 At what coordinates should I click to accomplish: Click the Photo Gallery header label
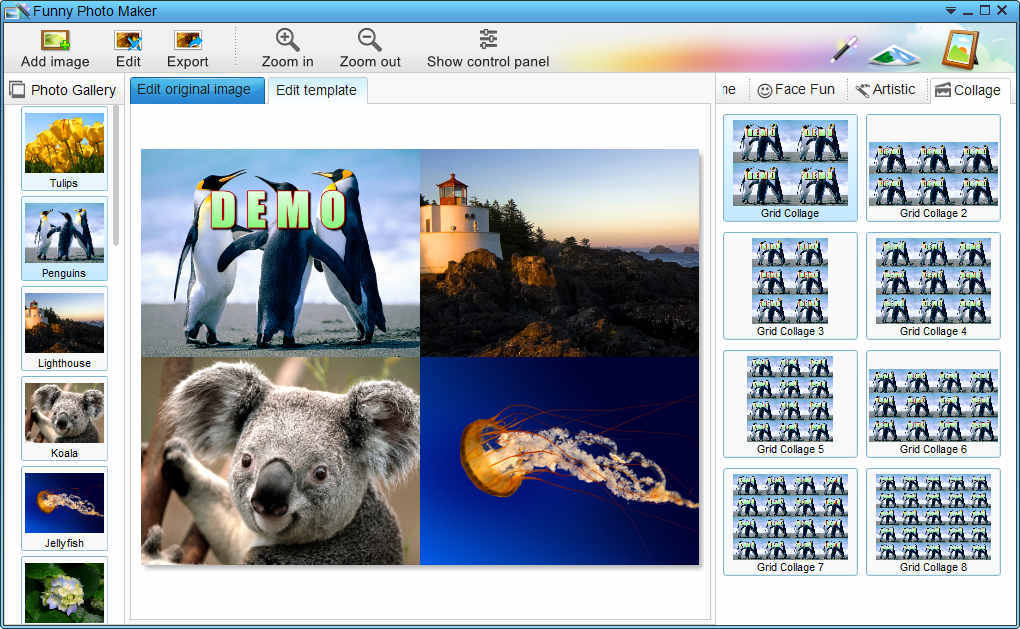click(x=74, y=90)
